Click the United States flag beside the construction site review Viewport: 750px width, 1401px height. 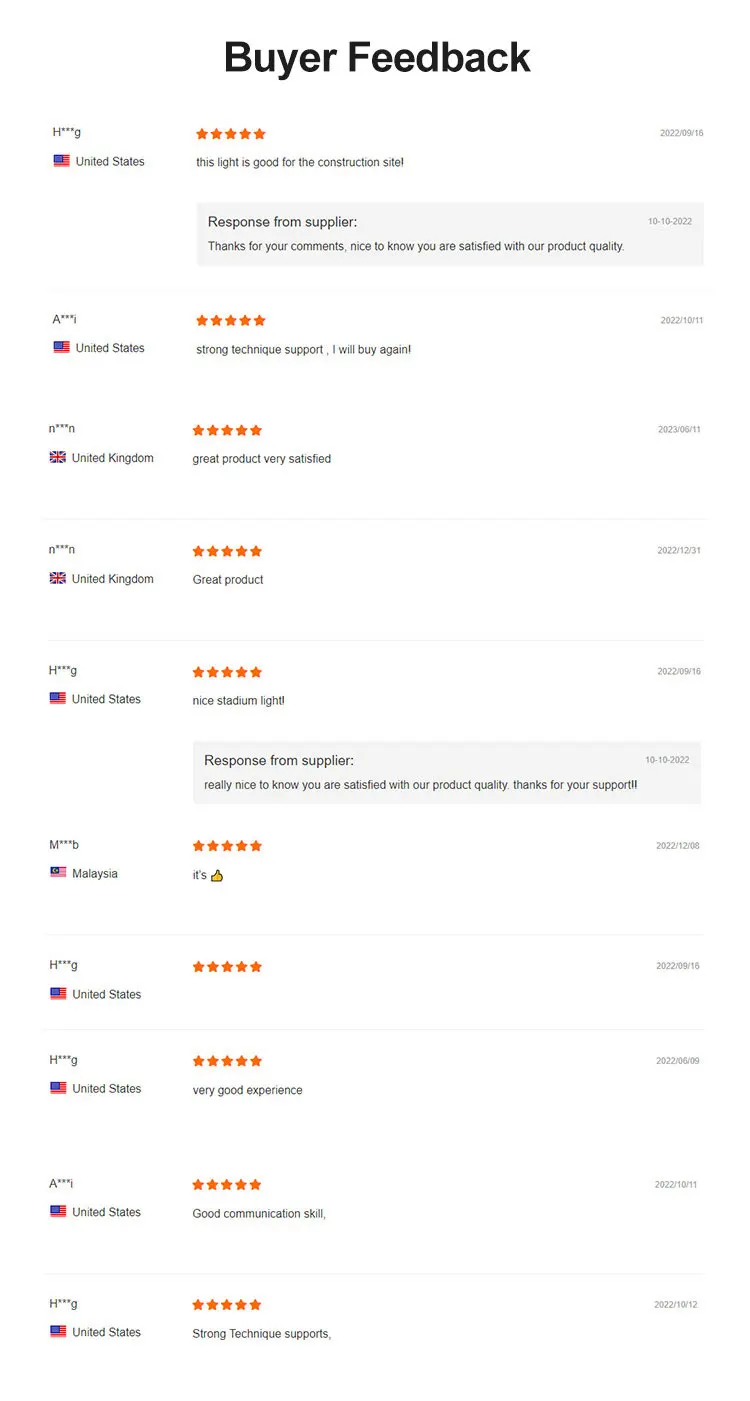pos(62,161)
